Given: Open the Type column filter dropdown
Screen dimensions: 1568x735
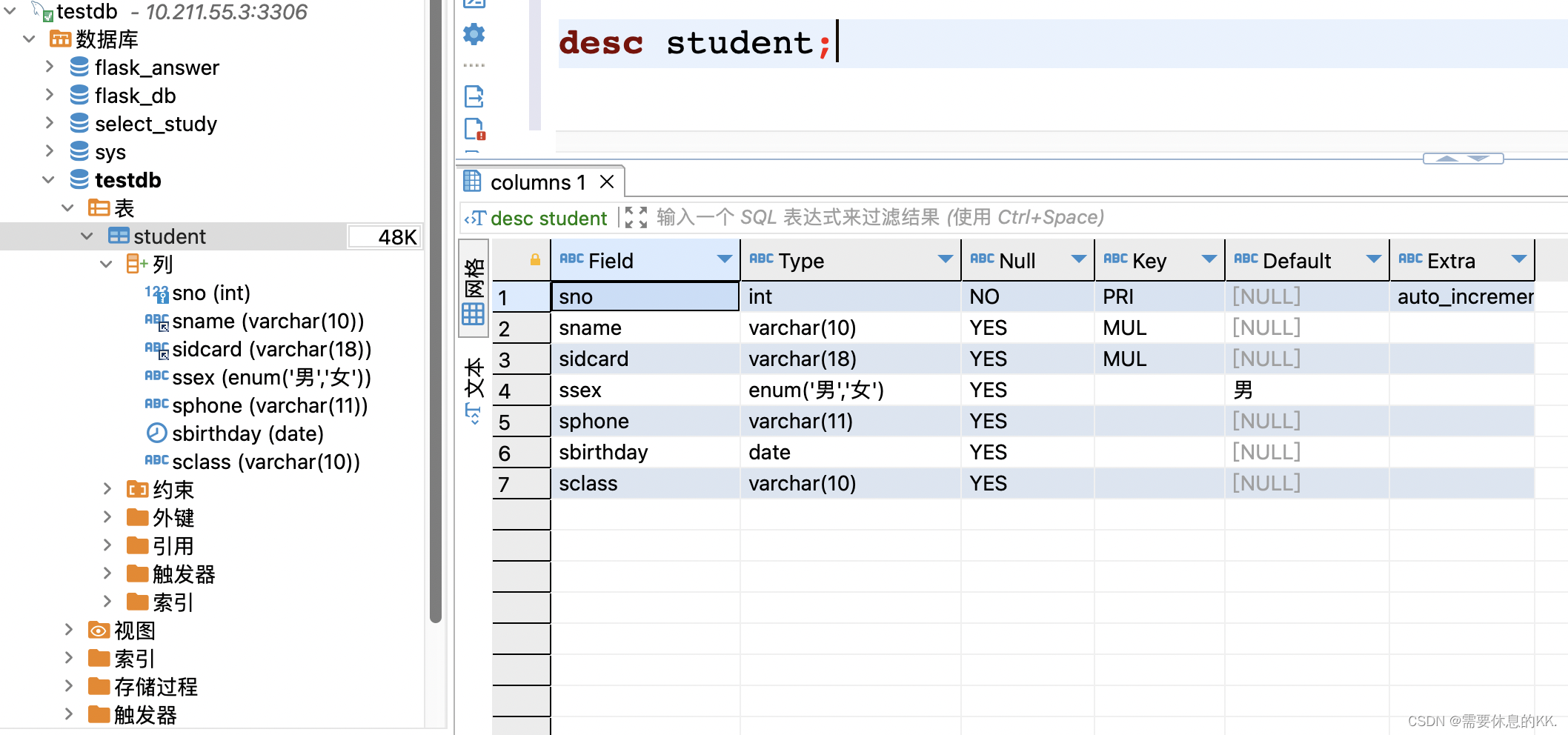Looking at the screenshot, I should 945,259.
